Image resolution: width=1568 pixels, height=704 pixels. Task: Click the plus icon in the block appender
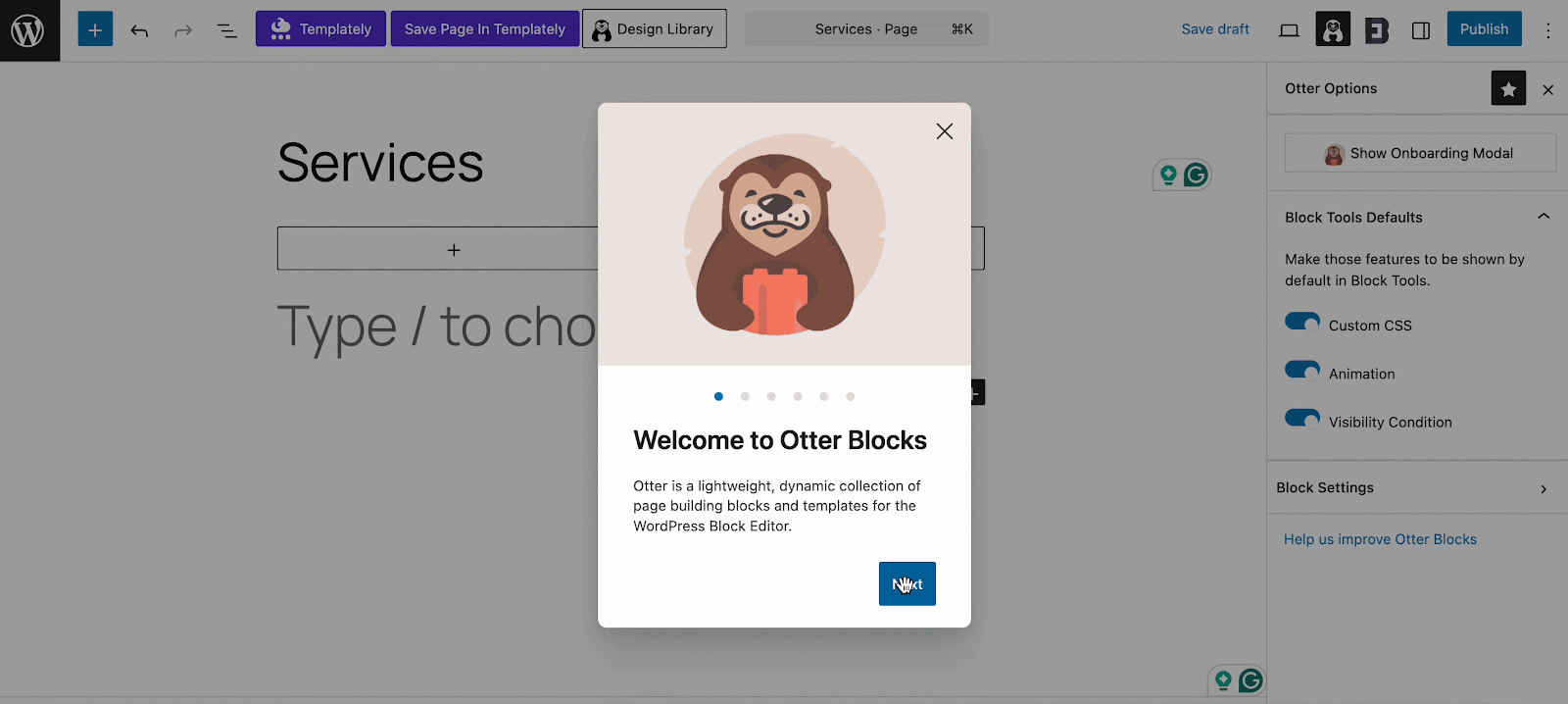(x=454, y=250)
